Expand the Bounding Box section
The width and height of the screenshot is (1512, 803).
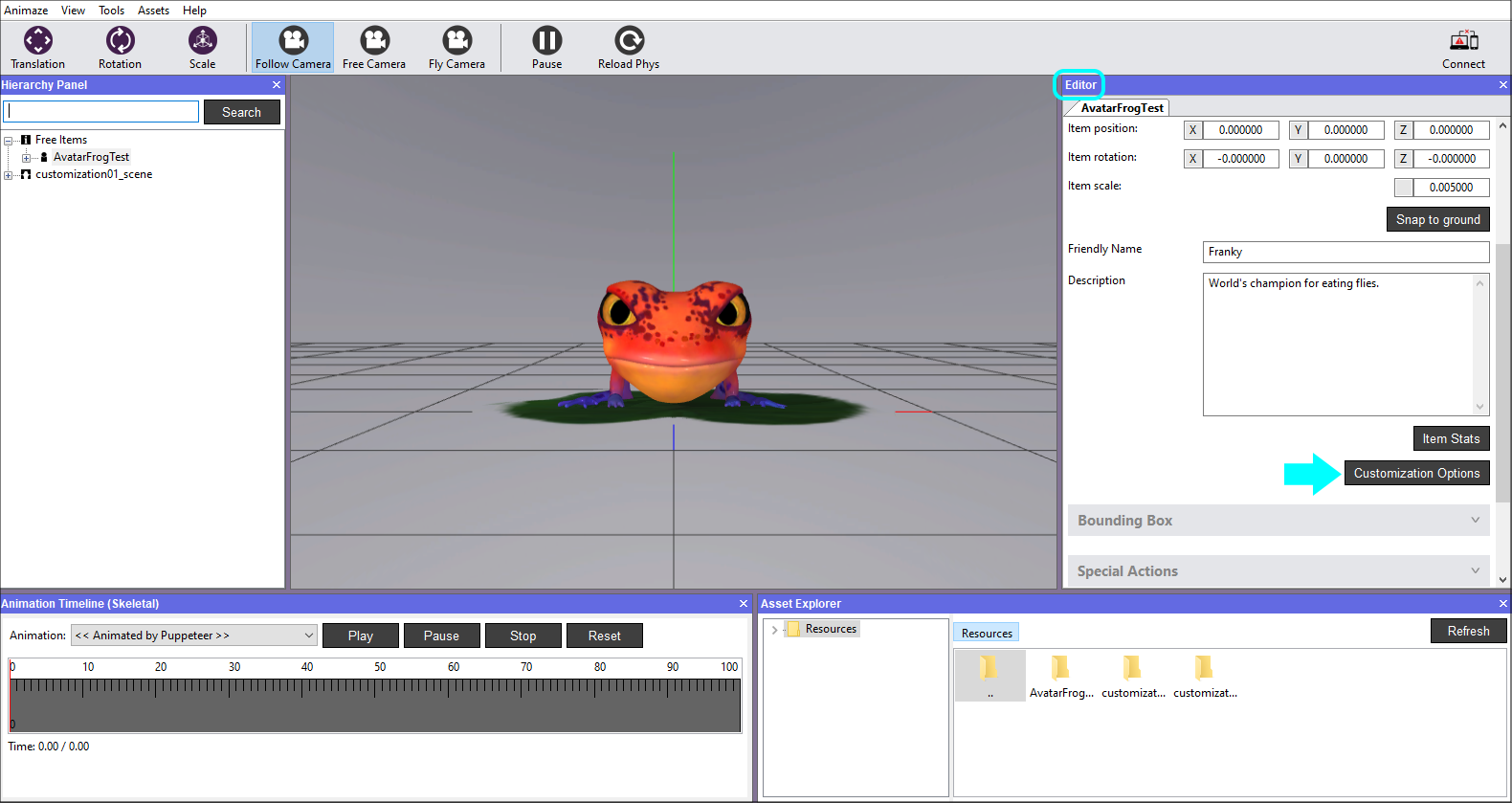[1279, 521]
